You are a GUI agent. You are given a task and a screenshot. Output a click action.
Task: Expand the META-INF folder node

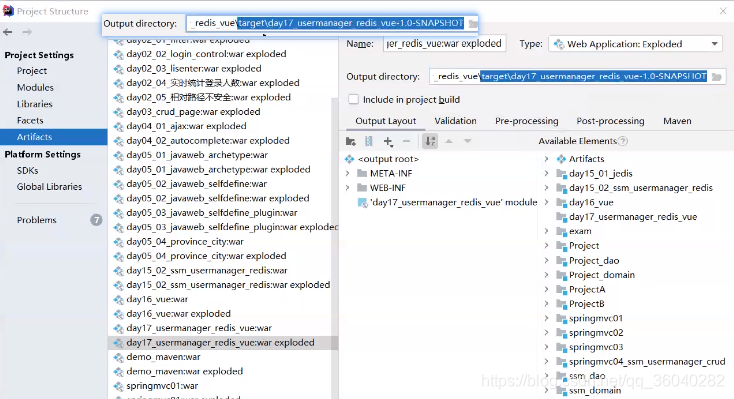click(348, 173)
